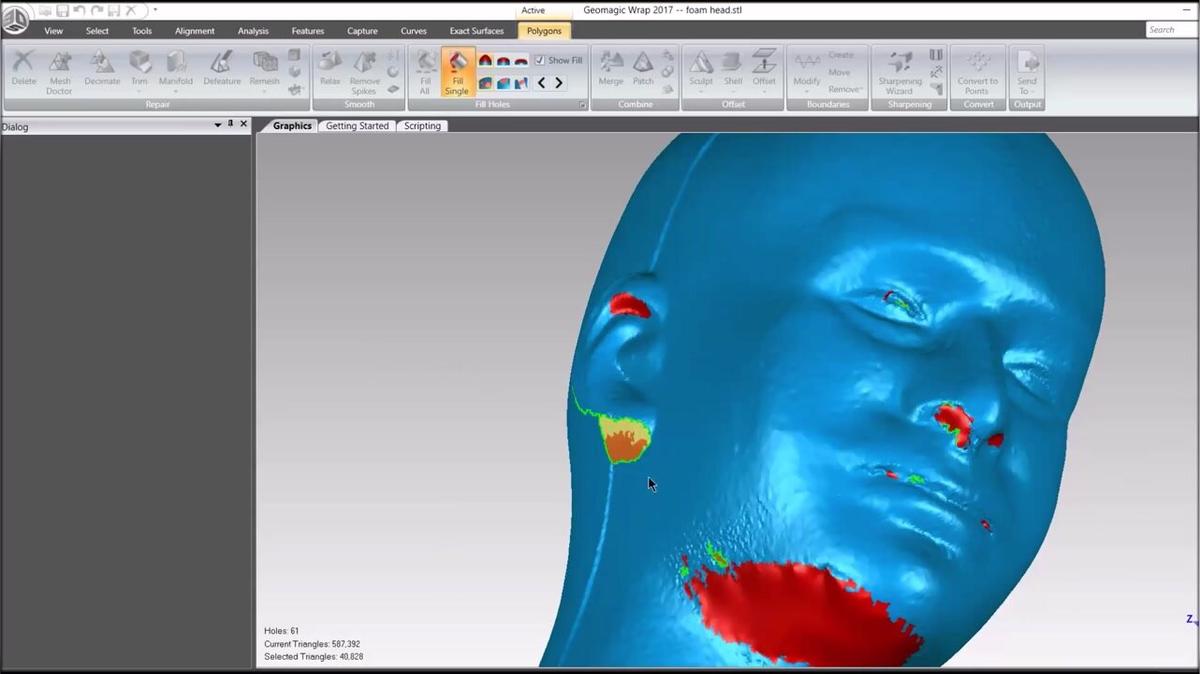This screenshot has width=1200, height=674.
Task: Open the Tools ribbon tab
Action: 142,31
